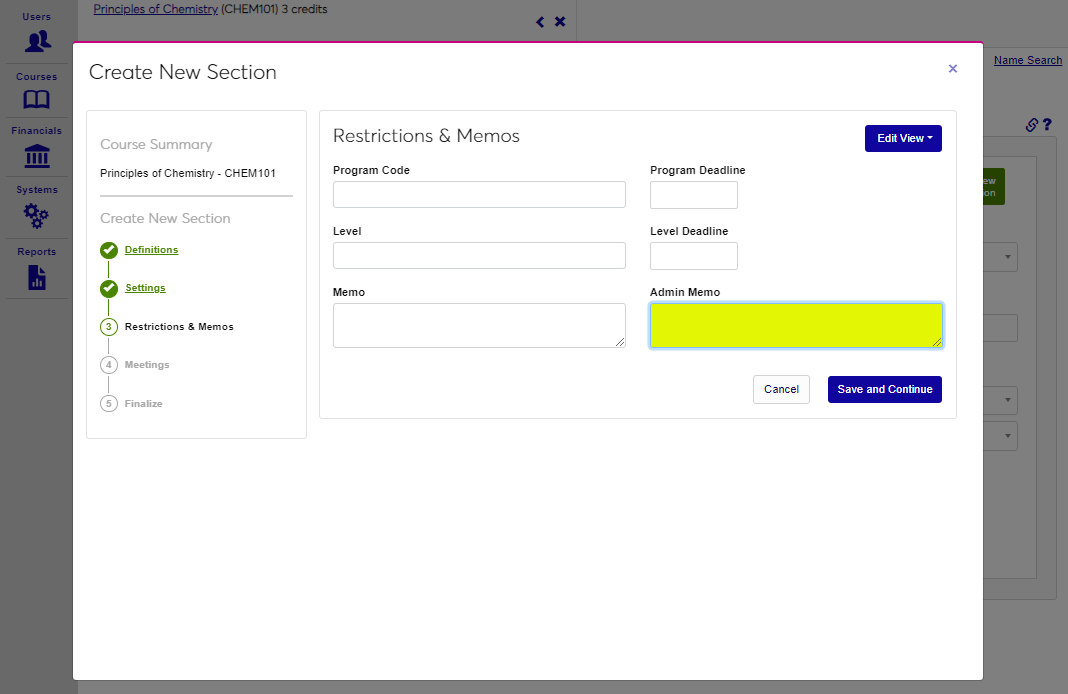Screen dimensions: 1068x694
Task: Open the Financials bank icon
Action: tap(37, 156)
